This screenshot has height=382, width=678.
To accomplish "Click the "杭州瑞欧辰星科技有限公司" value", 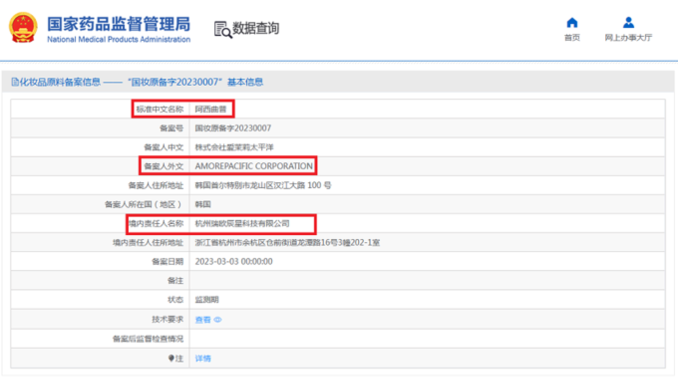I will pos(242,223).
